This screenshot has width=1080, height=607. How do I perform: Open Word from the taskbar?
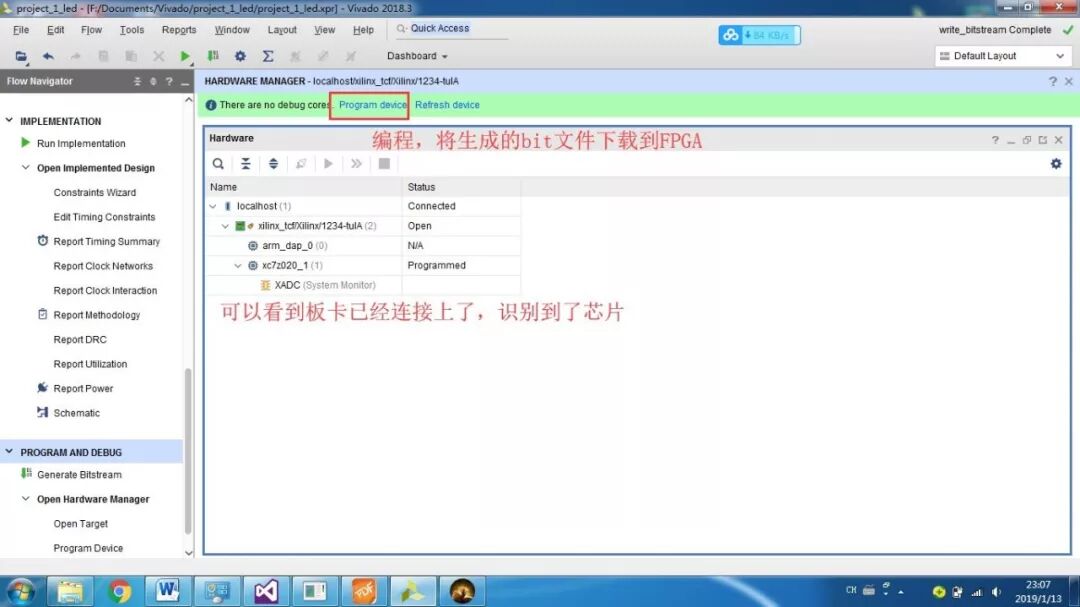pyautogui.click(x=167, y=591)
